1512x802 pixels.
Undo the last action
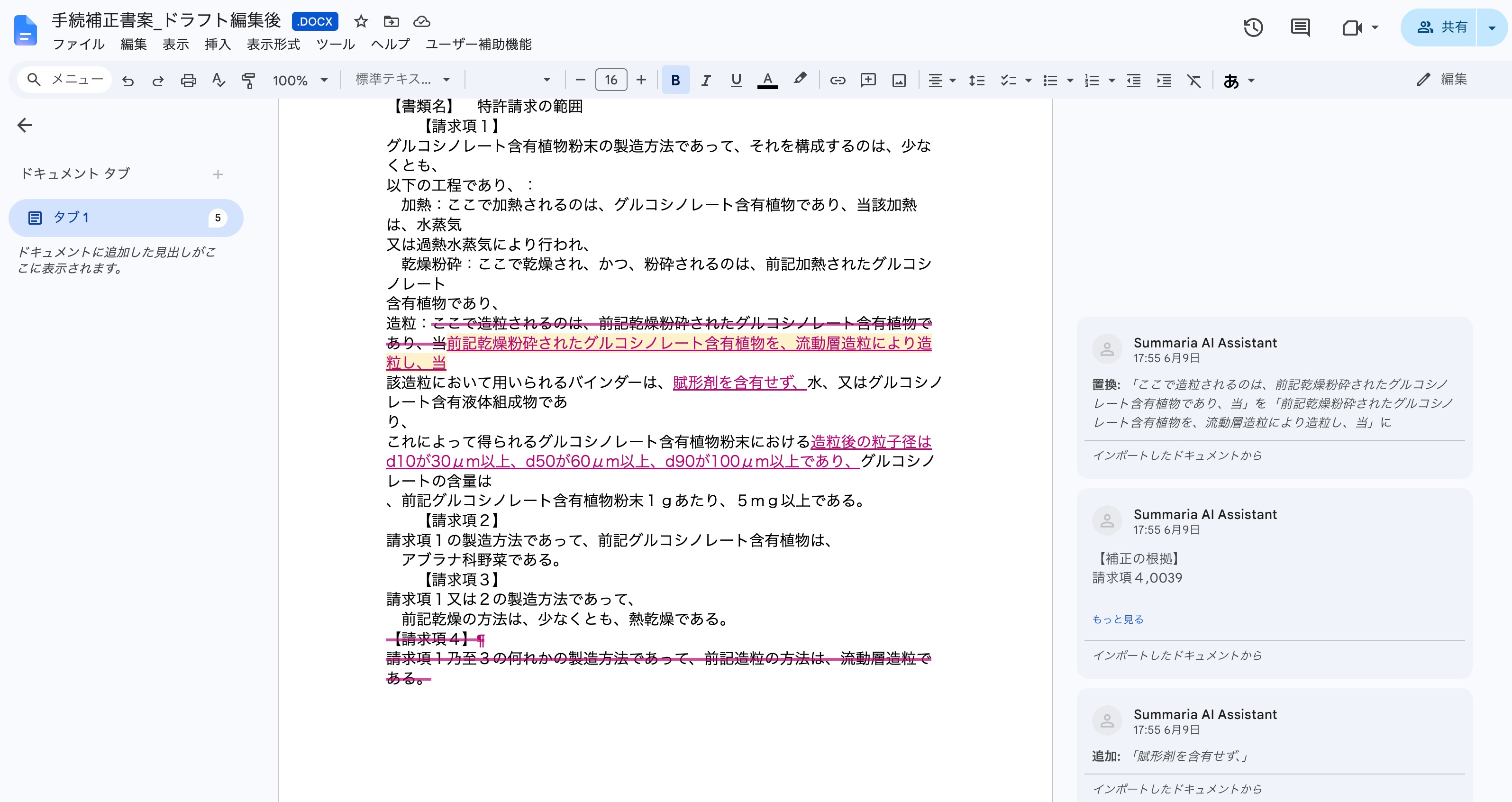pyautogui.click(x=128, y=81)
